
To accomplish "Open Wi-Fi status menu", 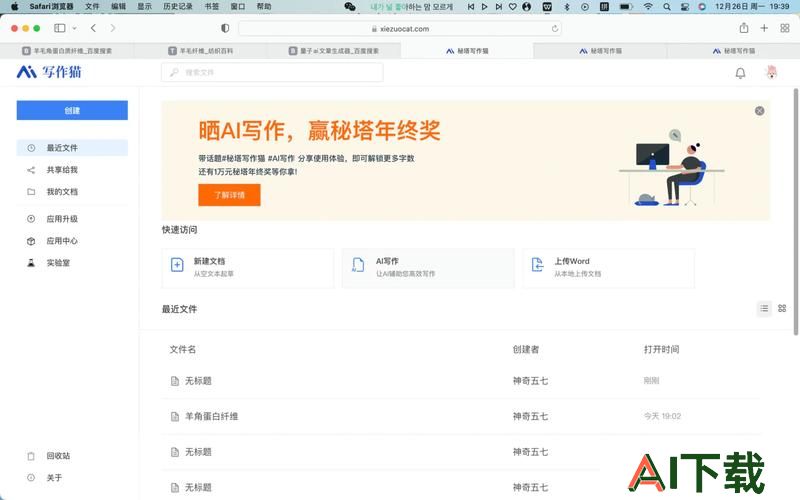I will tap(648, 7).
